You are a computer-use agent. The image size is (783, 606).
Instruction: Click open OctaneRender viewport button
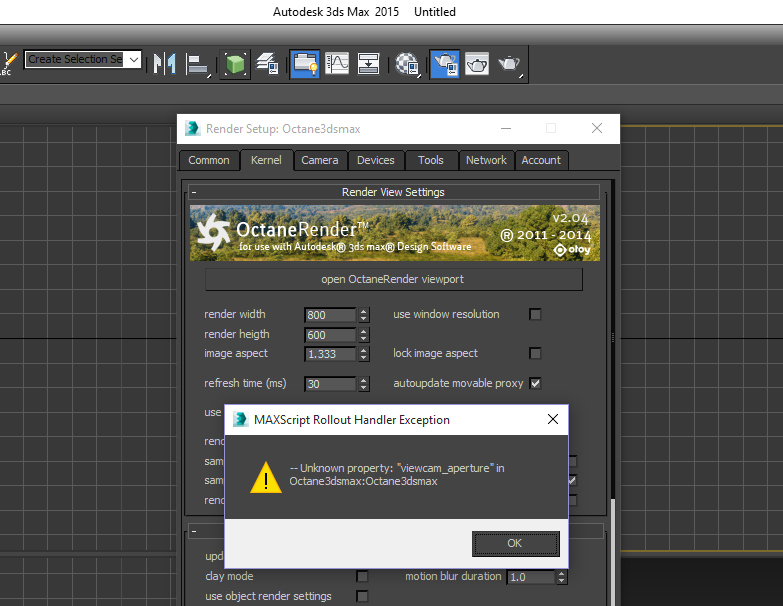[393, 279]
